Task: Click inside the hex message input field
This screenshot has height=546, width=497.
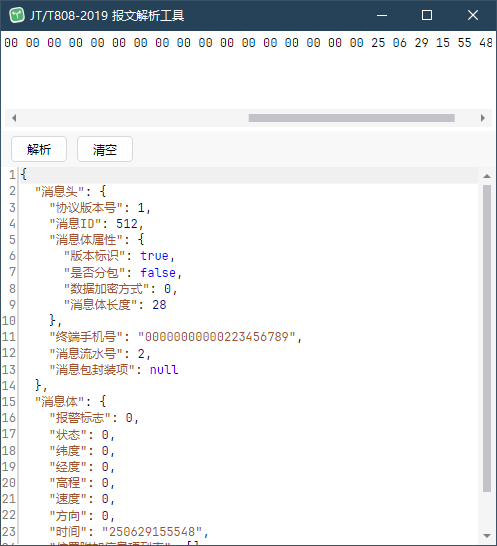Action: 249,70
